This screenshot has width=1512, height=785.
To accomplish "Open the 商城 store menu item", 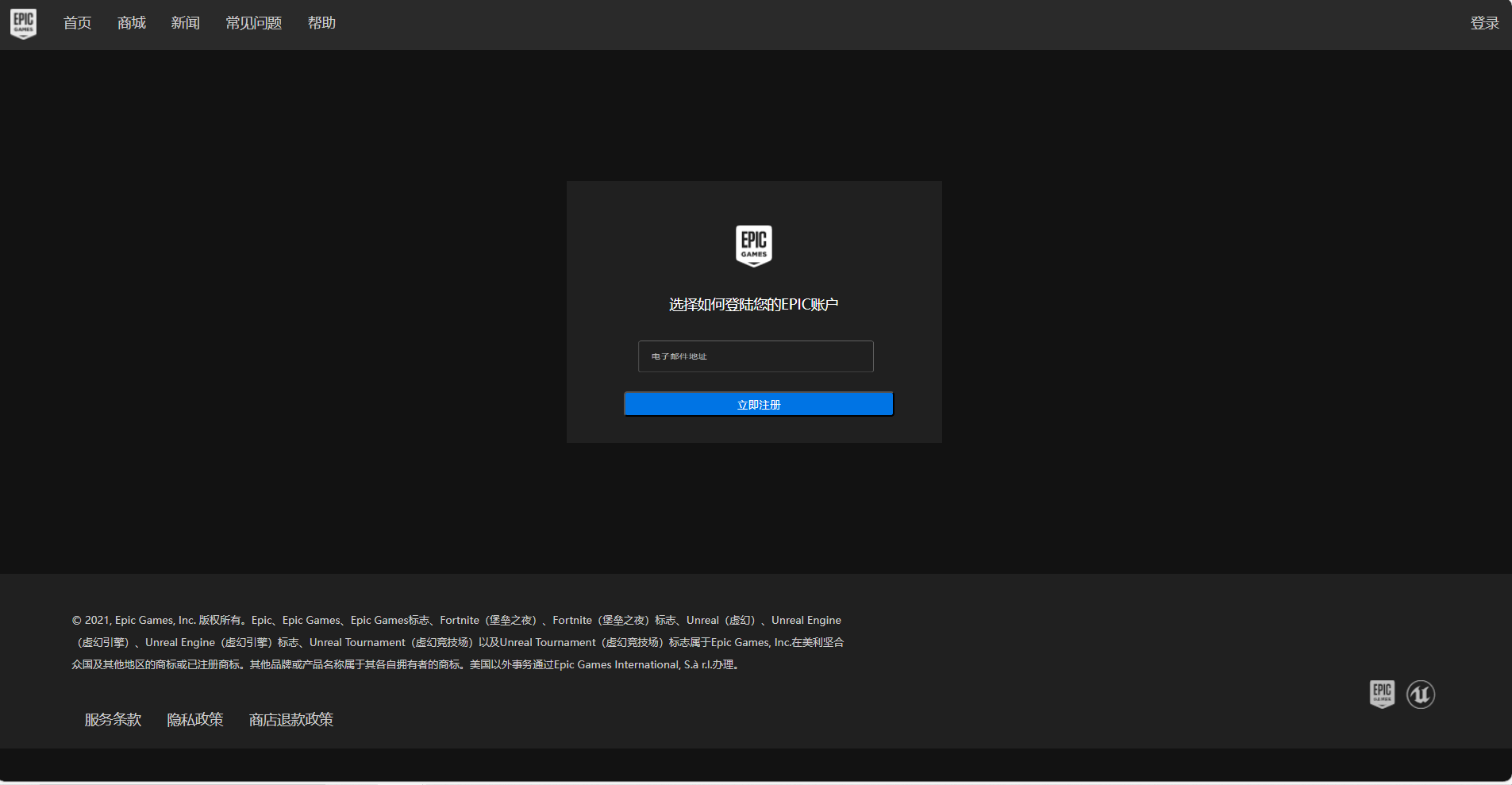I will coord(131,23).
